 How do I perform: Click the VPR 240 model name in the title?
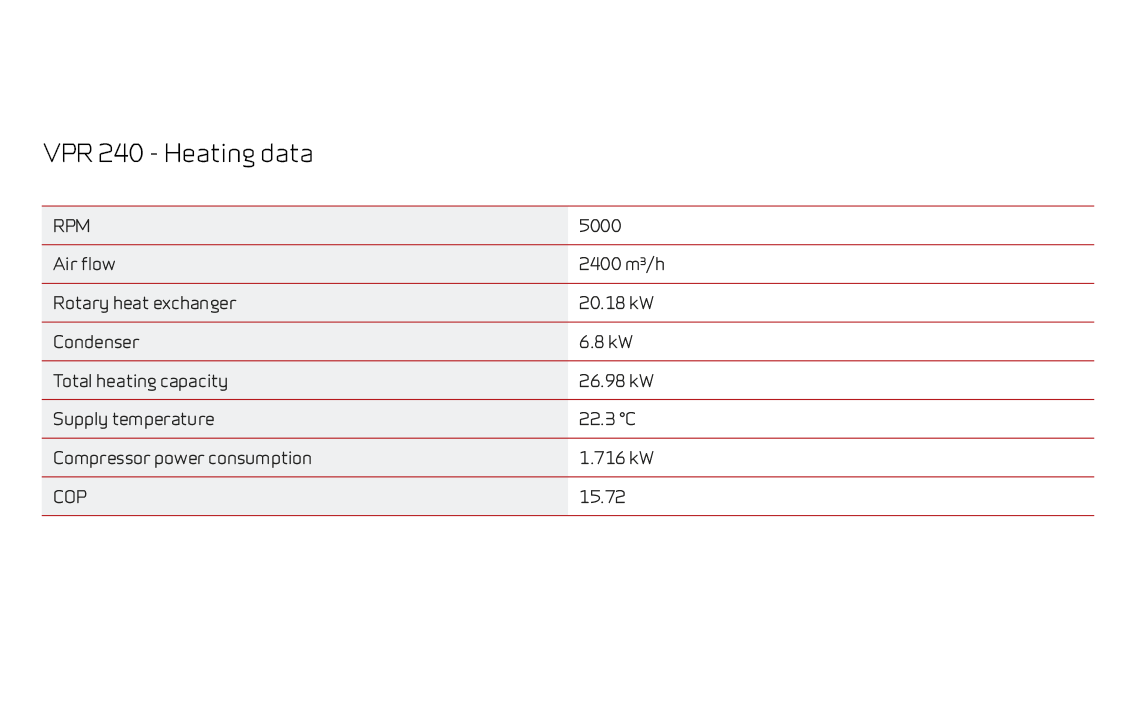tap(93, 154)
